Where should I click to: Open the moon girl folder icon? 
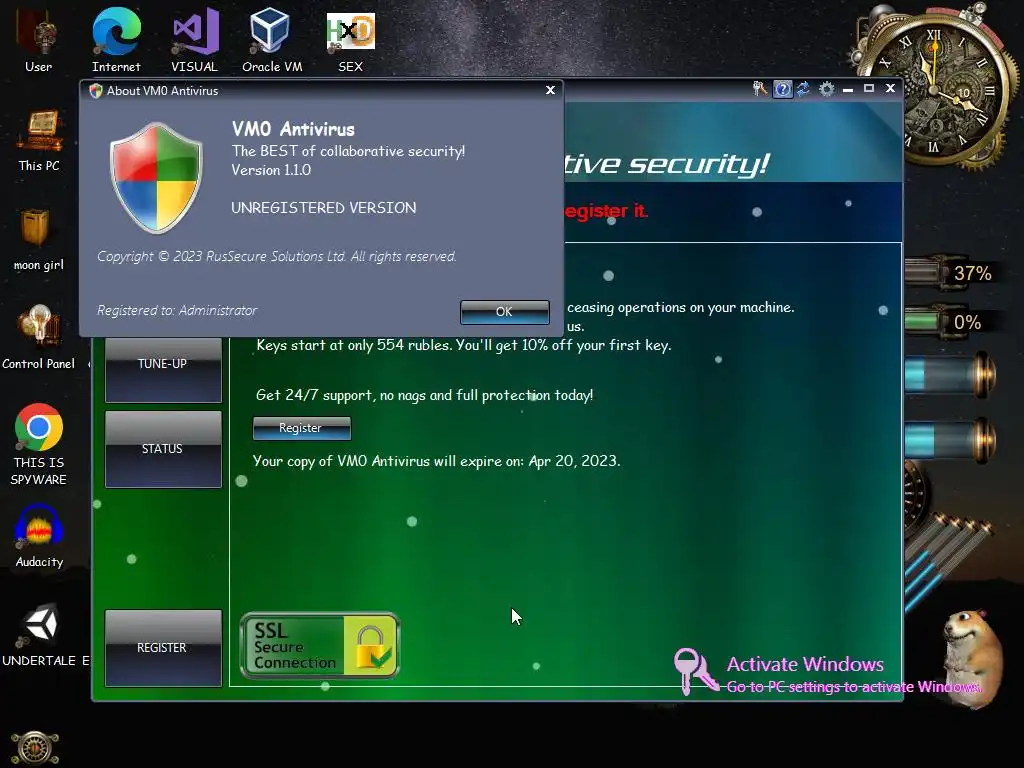[39, 239]
